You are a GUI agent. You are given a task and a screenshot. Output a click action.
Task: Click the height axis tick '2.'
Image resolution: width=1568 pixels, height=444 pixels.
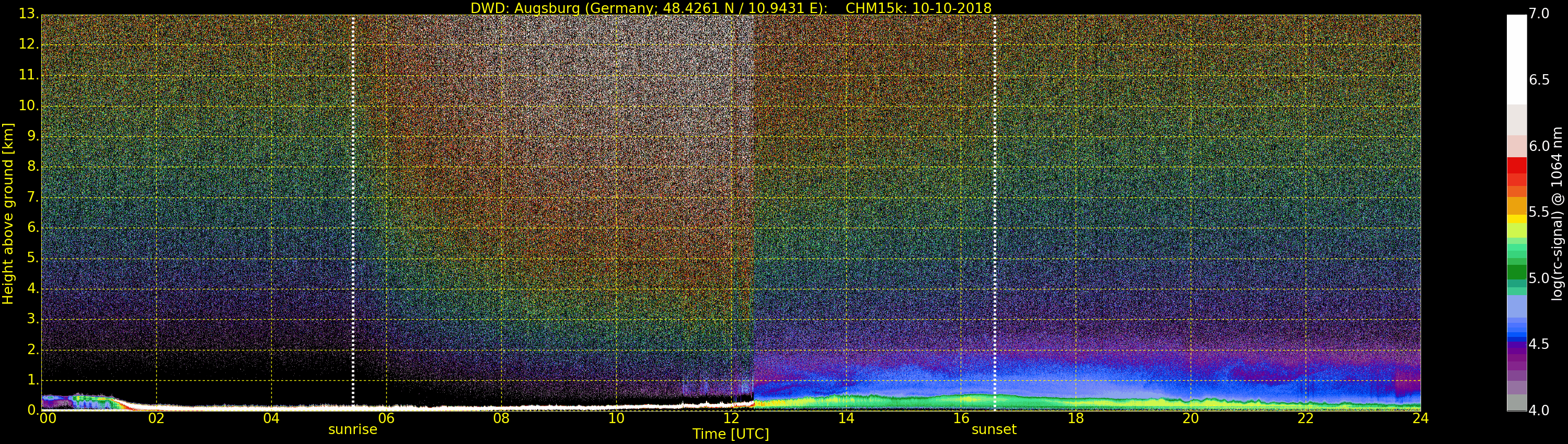(33, 349)
